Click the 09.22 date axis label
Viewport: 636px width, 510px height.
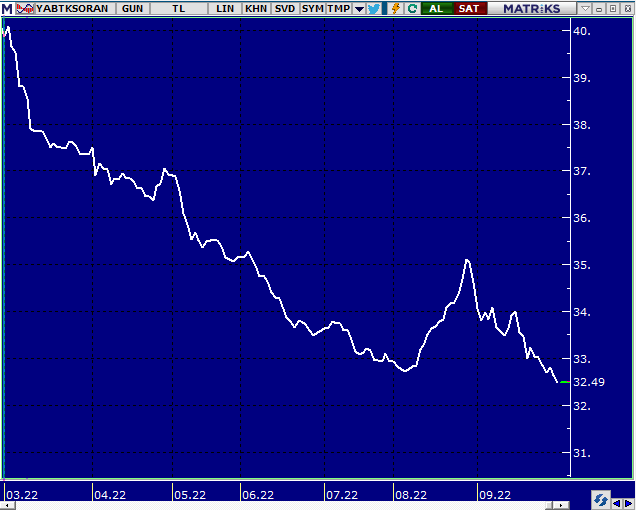pos(495,495)
